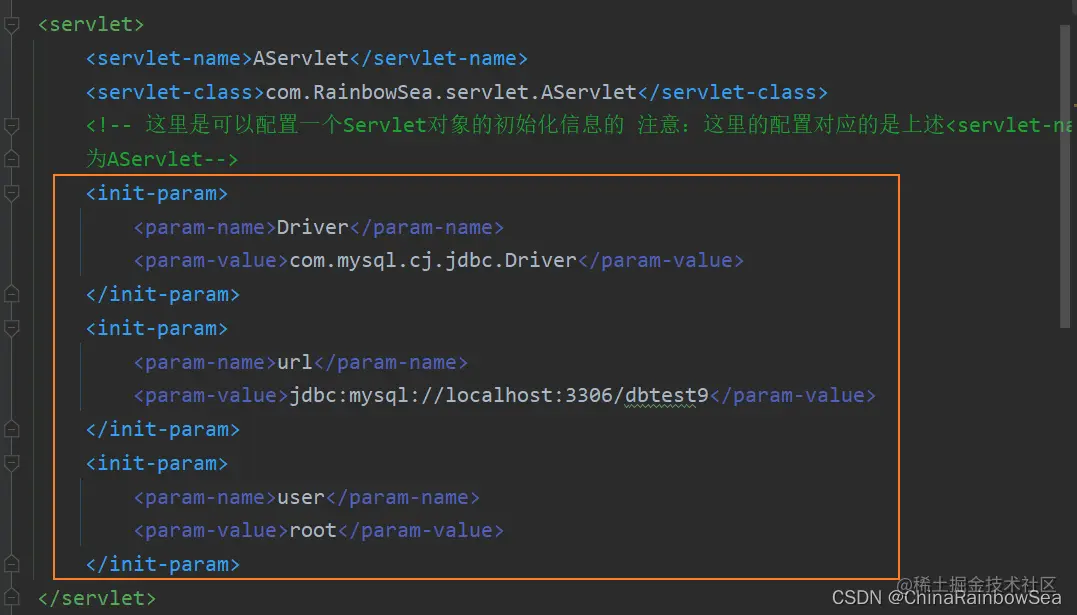Click the comment text '为AServlet-->'
This screenshot has width=1077, height=615.
(x=162, y=159)
